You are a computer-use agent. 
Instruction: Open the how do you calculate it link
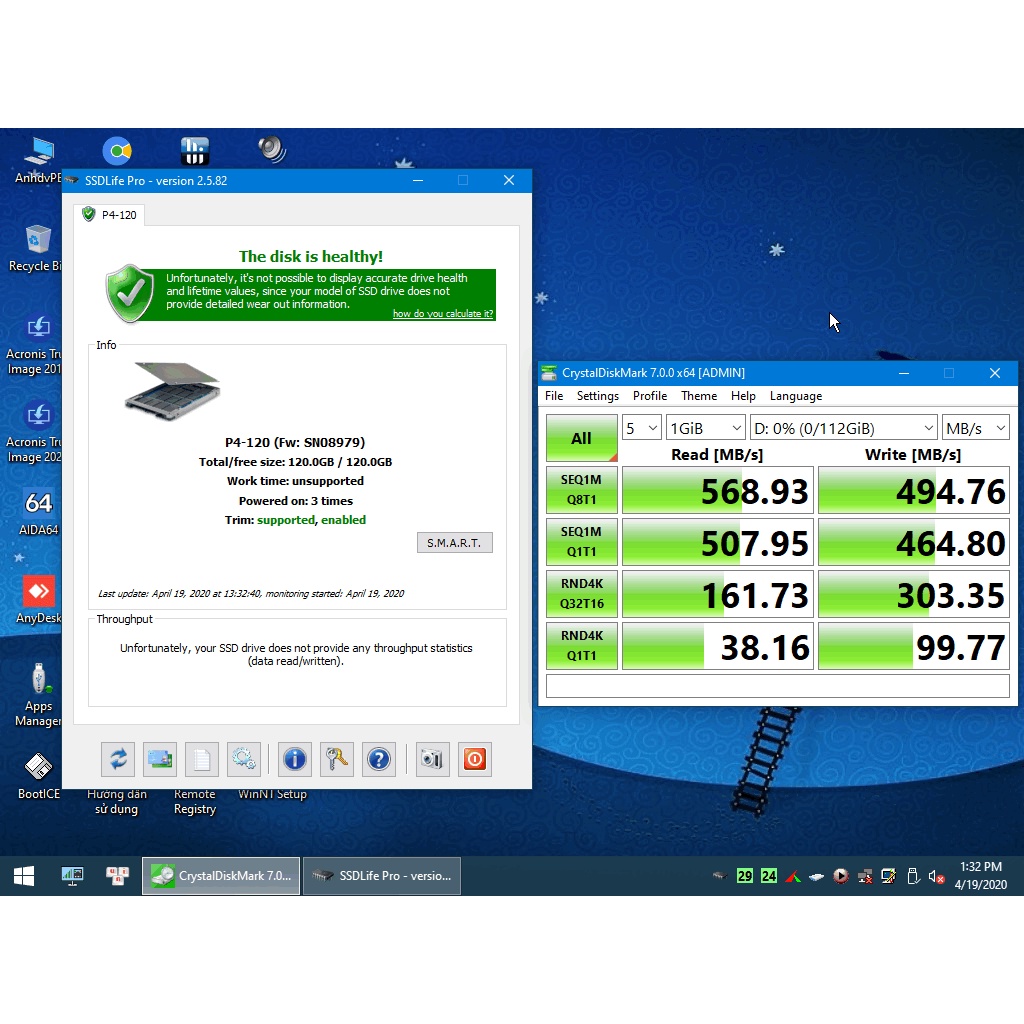click(443, 313)
